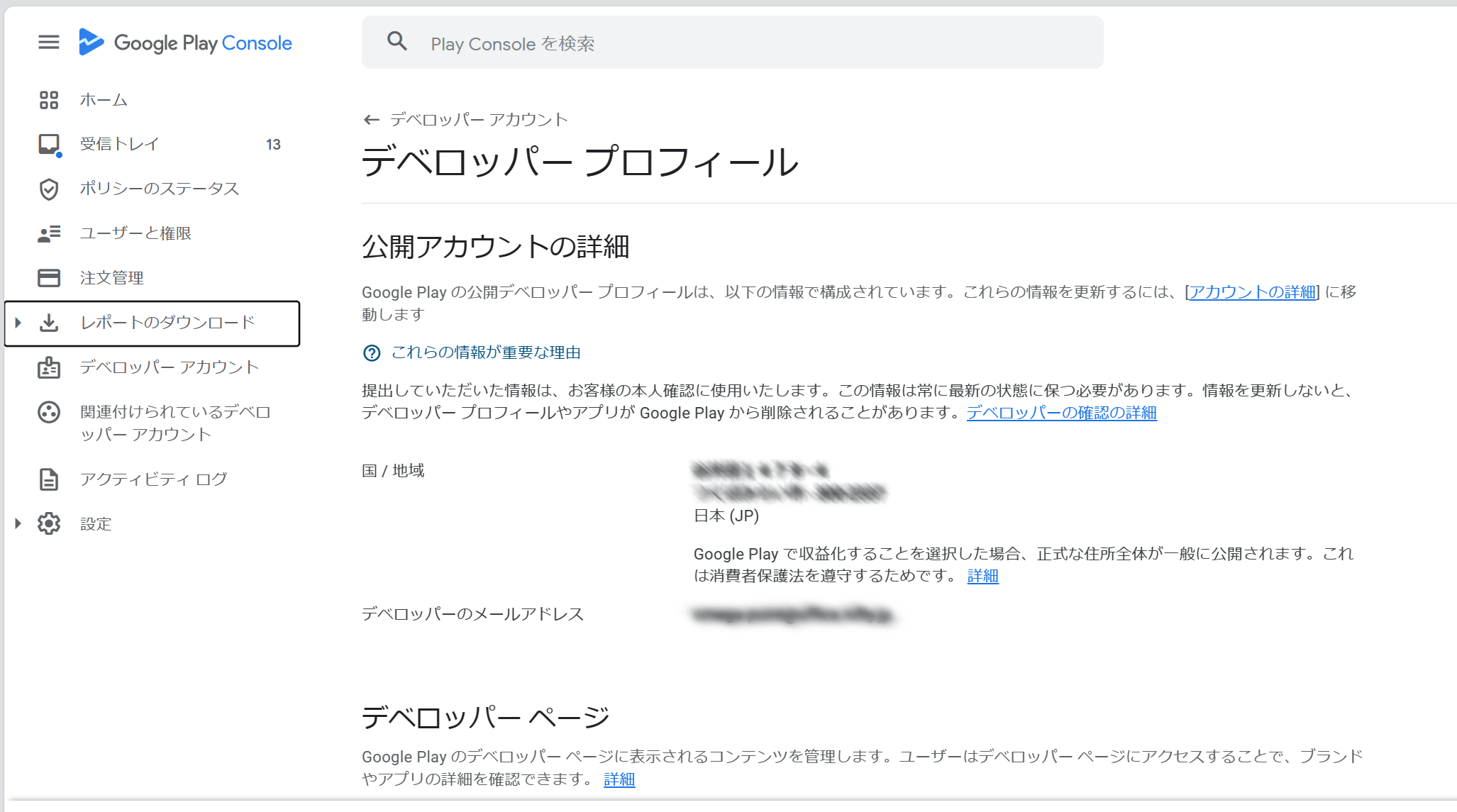Select the 受信トレイ inbox icon
This screenshot has height=812, width=1457.
click(x=48, y=144)
